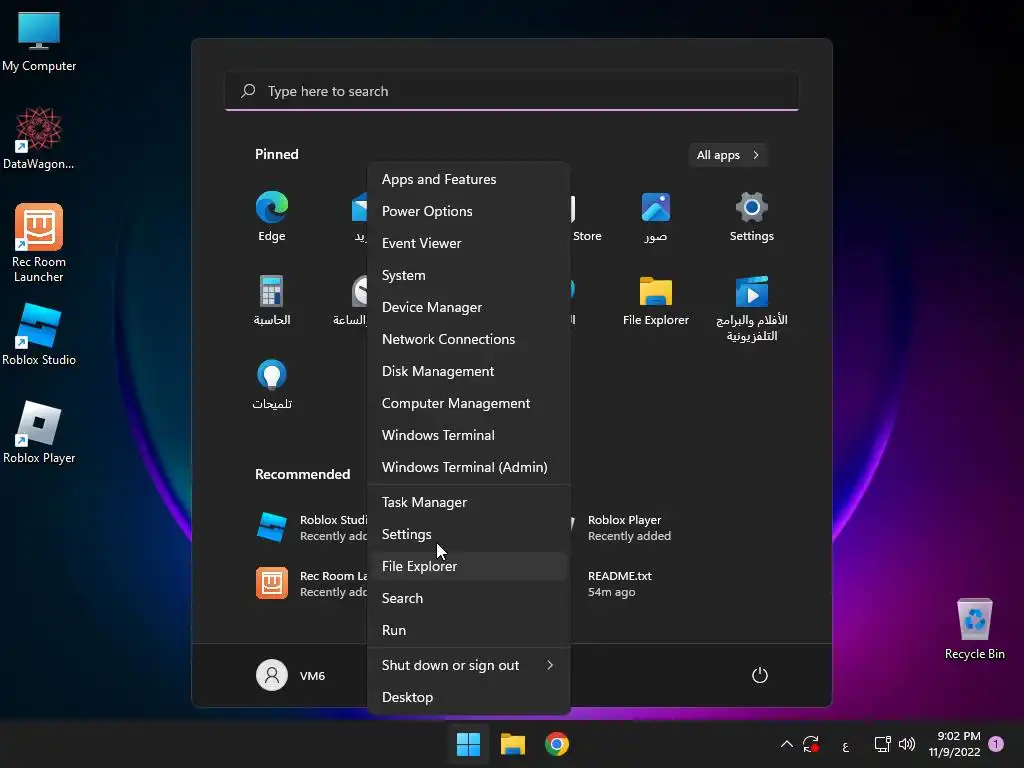Launch the pinned Photos app (صور)
The image size is (1024, 768).
pyautogui.click(x=655, y=217)
